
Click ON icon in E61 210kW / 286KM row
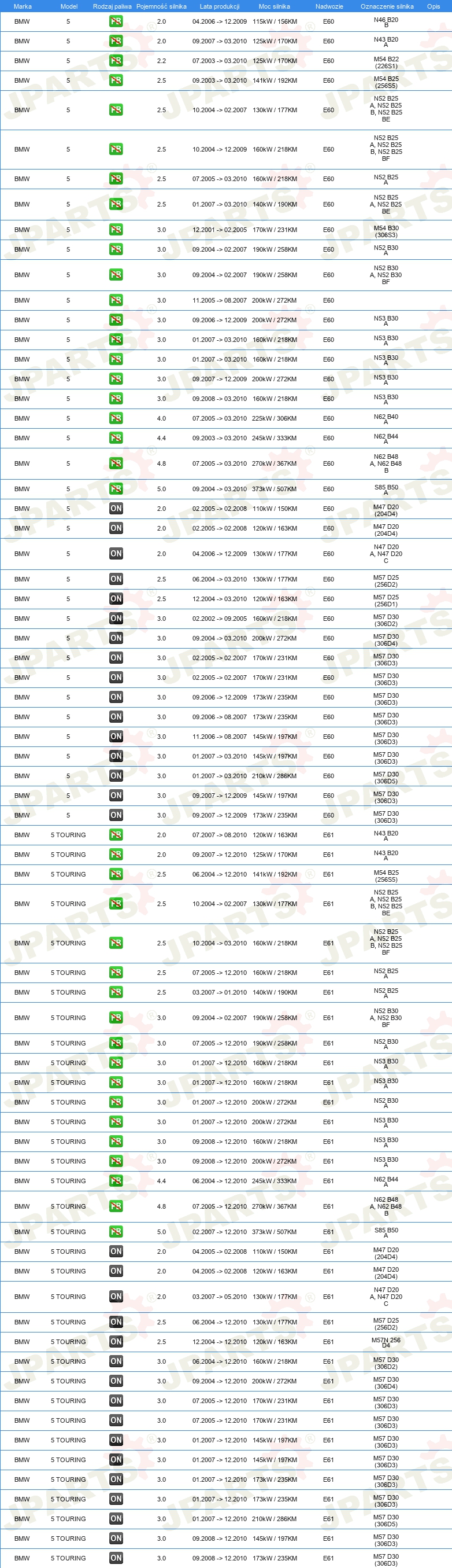116,1519
